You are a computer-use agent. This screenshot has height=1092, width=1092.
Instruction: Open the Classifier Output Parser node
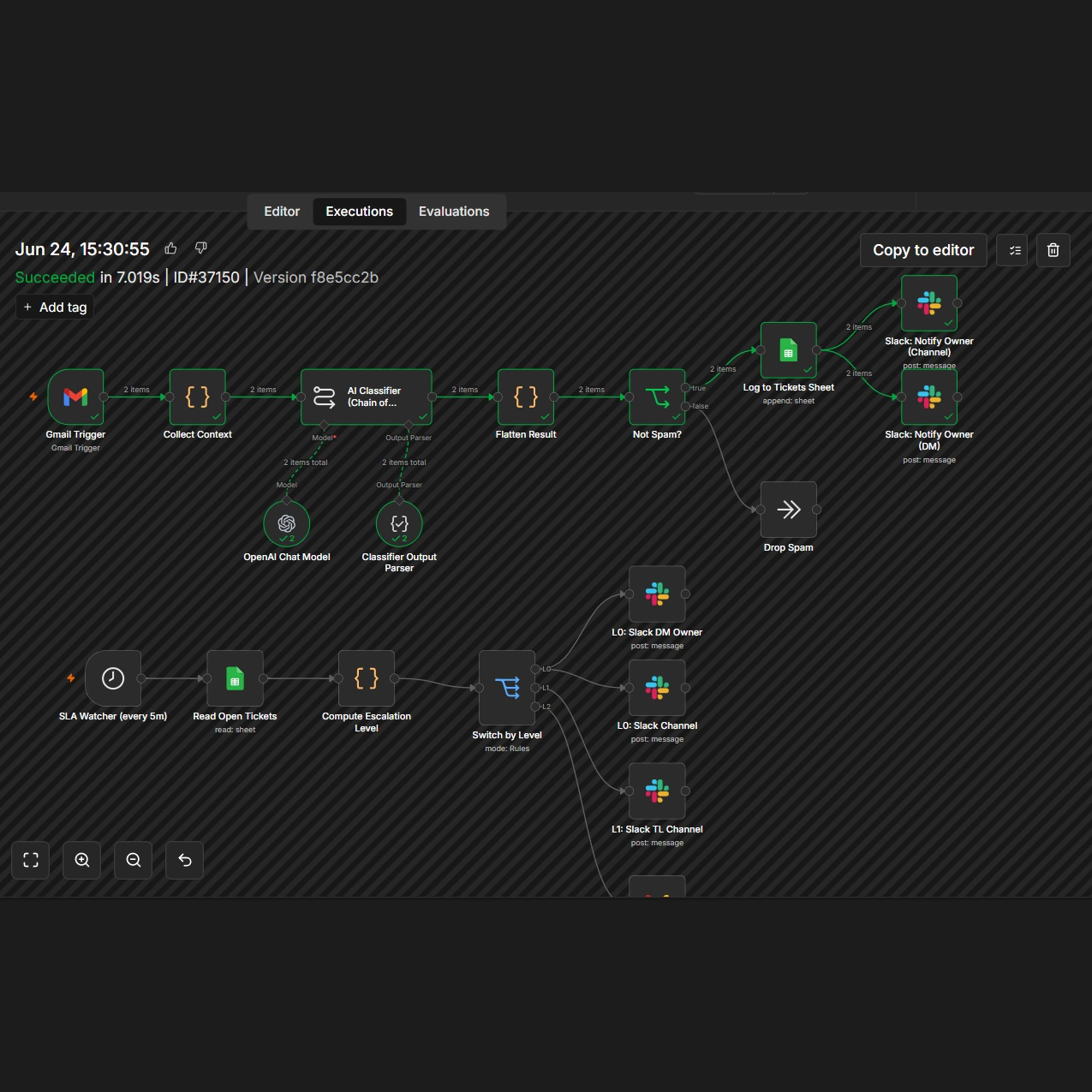point(399,523)
